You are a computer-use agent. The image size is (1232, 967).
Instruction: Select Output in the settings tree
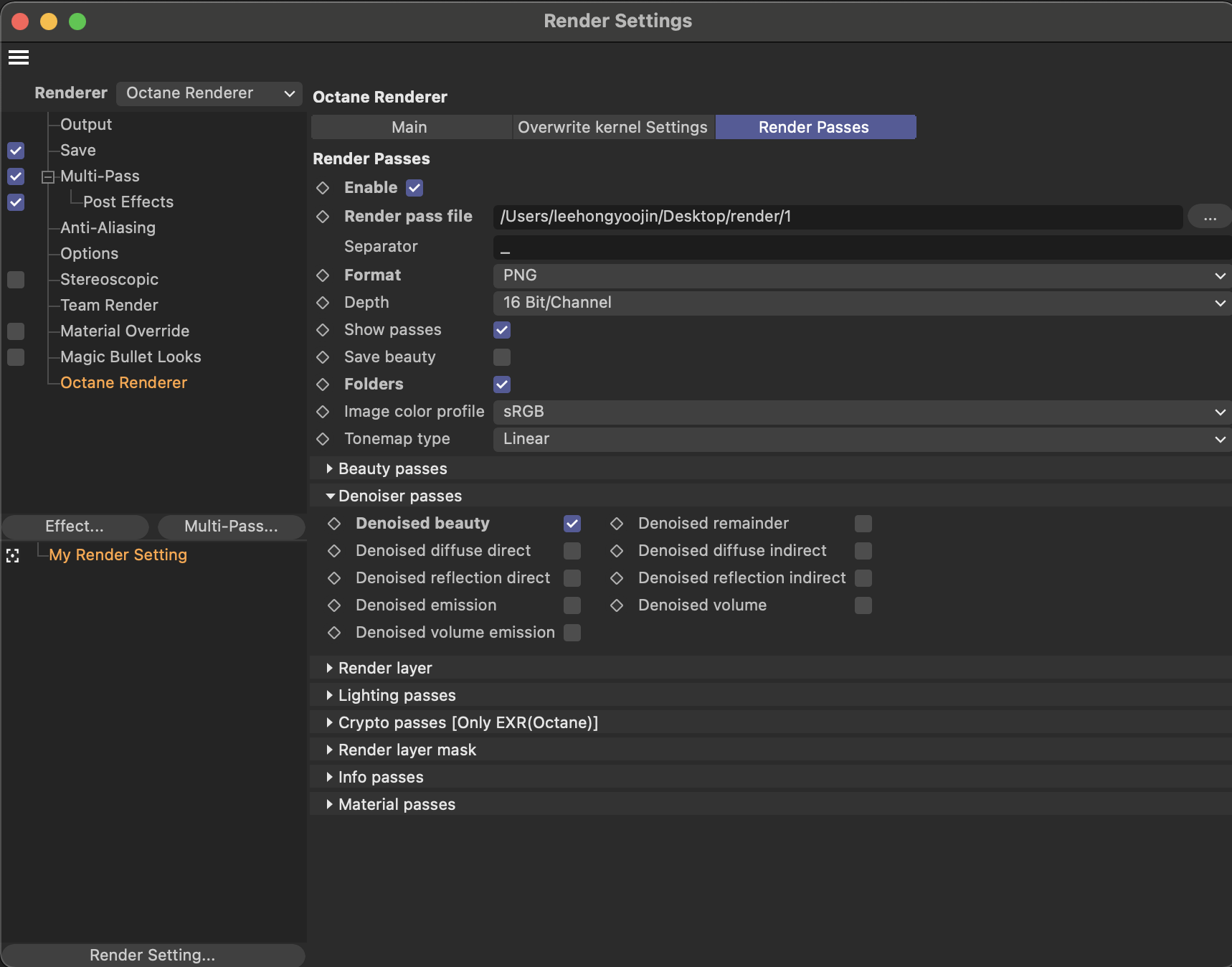(86, 125)
